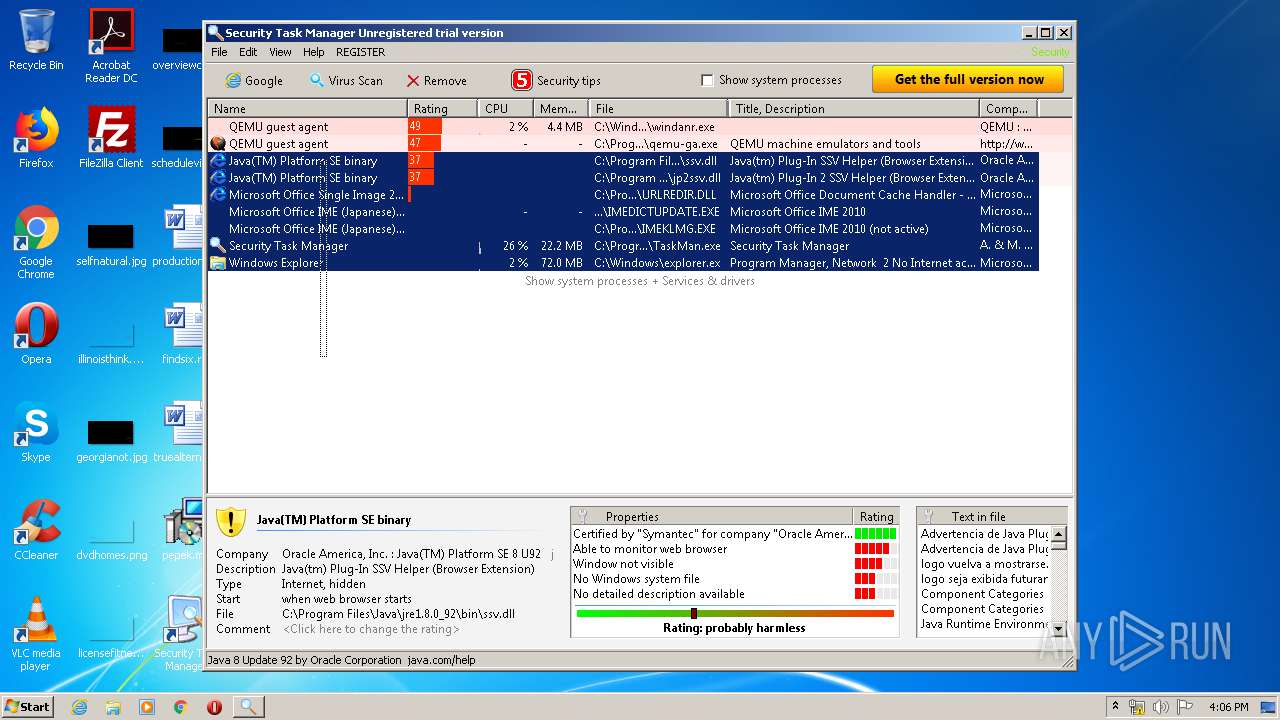Click 'Window not visible' property

(x=623, y=564)
